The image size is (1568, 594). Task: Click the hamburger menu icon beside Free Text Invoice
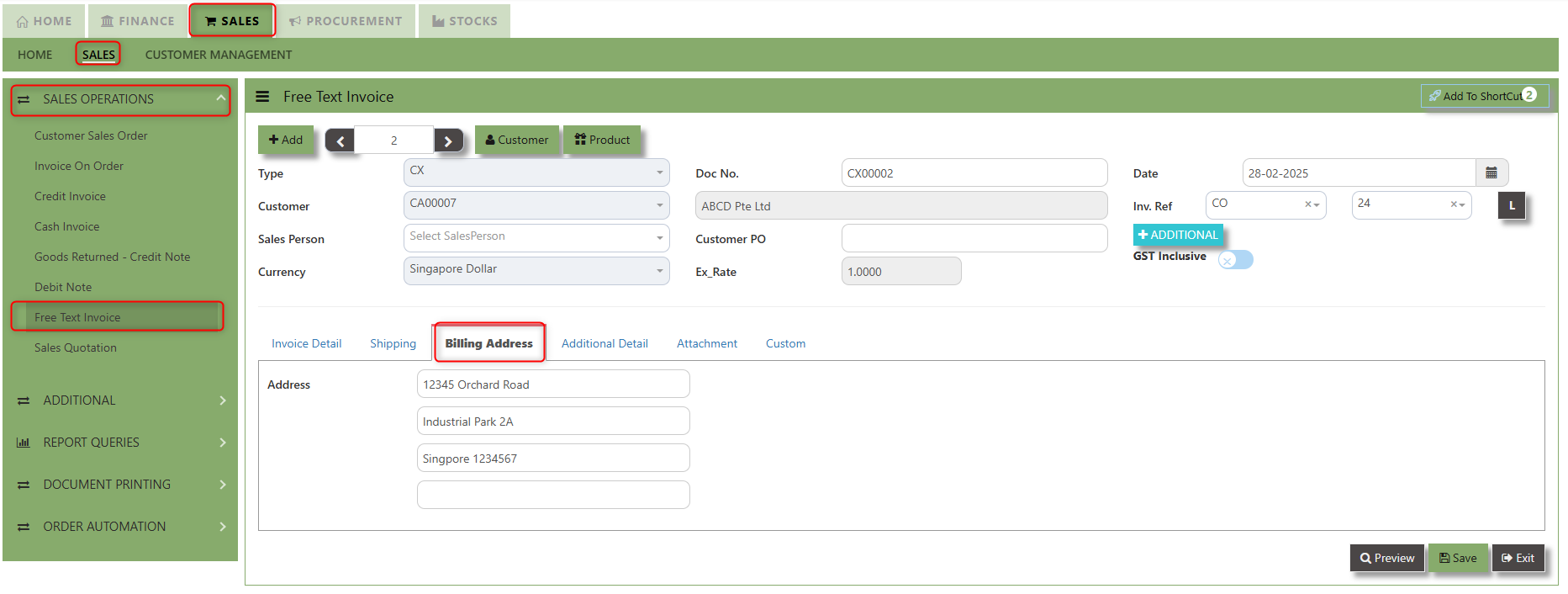pyautogui.click(x=262, y=97)
